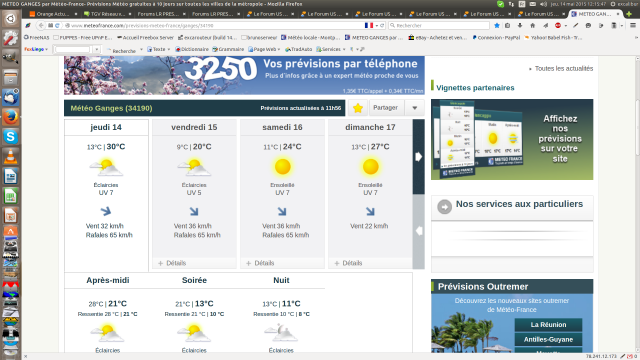Open LibreOffice Calc from the dock

[x=10, y=196]
